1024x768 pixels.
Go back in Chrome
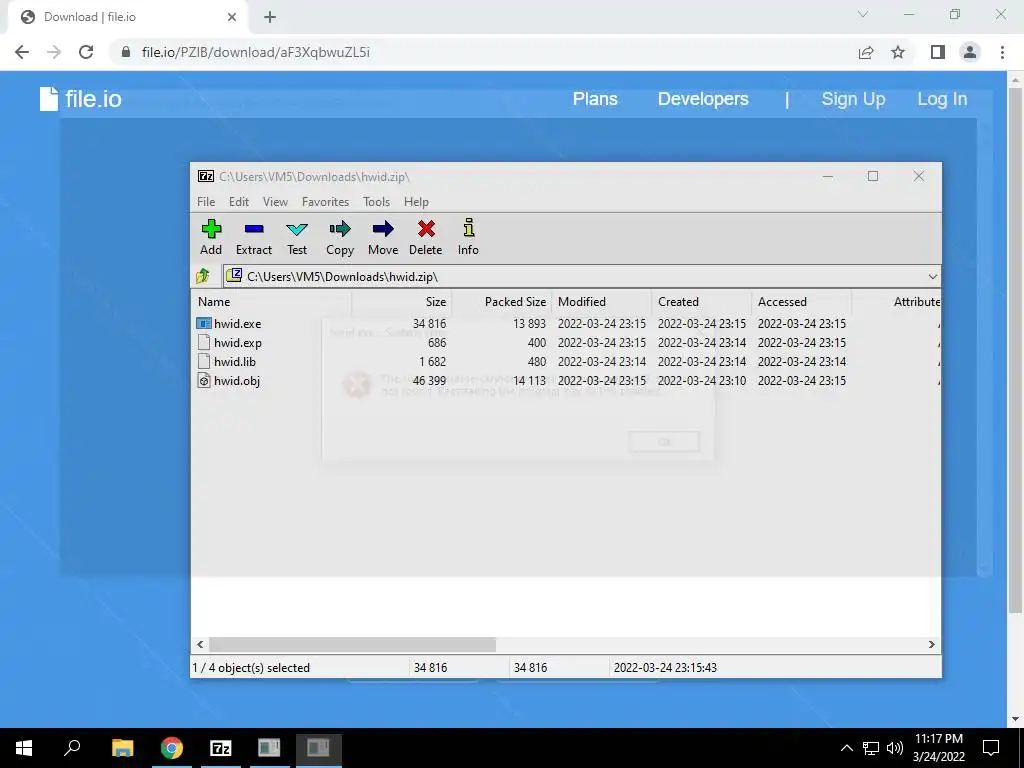point(22,52)
